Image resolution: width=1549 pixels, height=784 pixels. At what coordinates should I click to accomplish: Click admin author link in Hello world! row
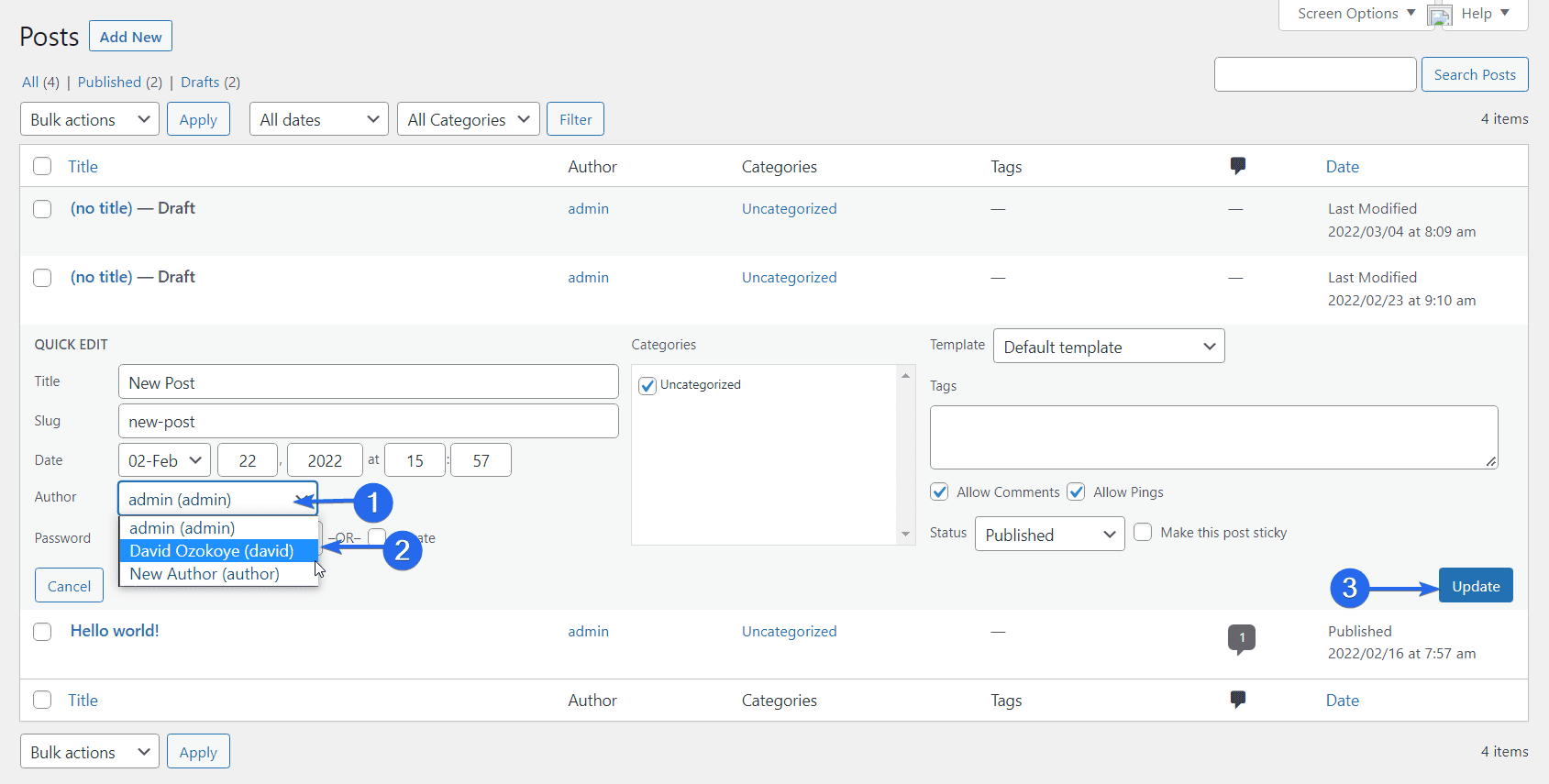[x=588, y=631]
